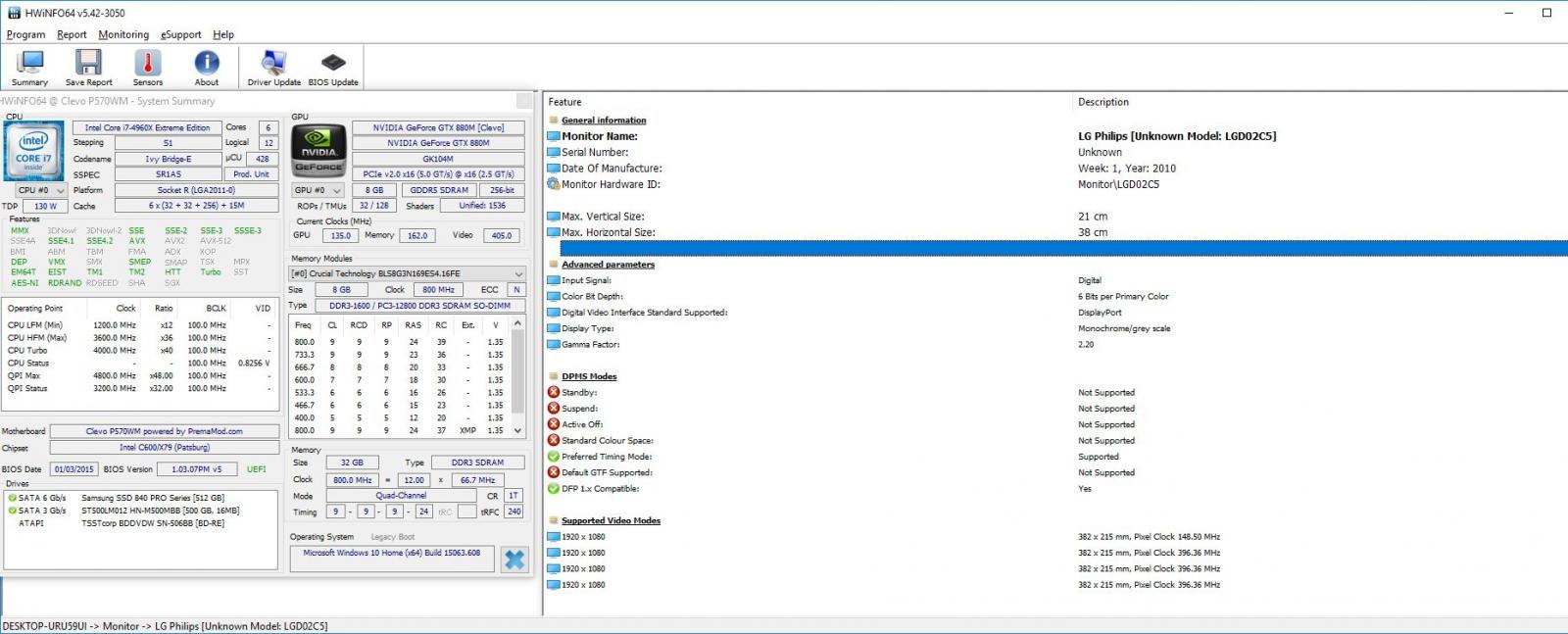Select the Color Bit Depth row

click(x=1056, y=297)
